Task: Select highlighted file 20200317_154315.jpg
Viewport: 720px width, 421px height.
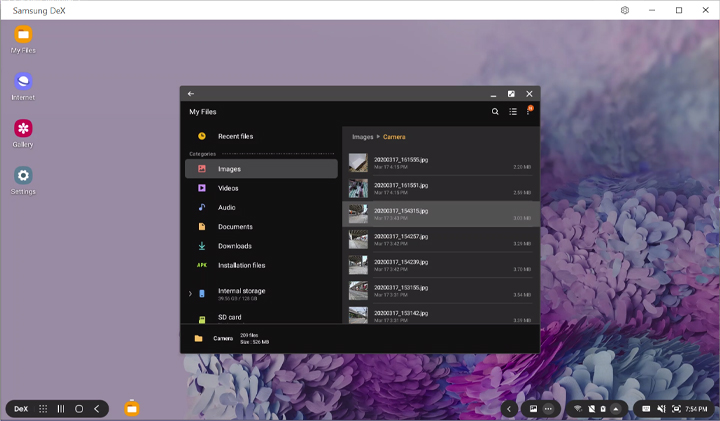Action: [441, 214]
